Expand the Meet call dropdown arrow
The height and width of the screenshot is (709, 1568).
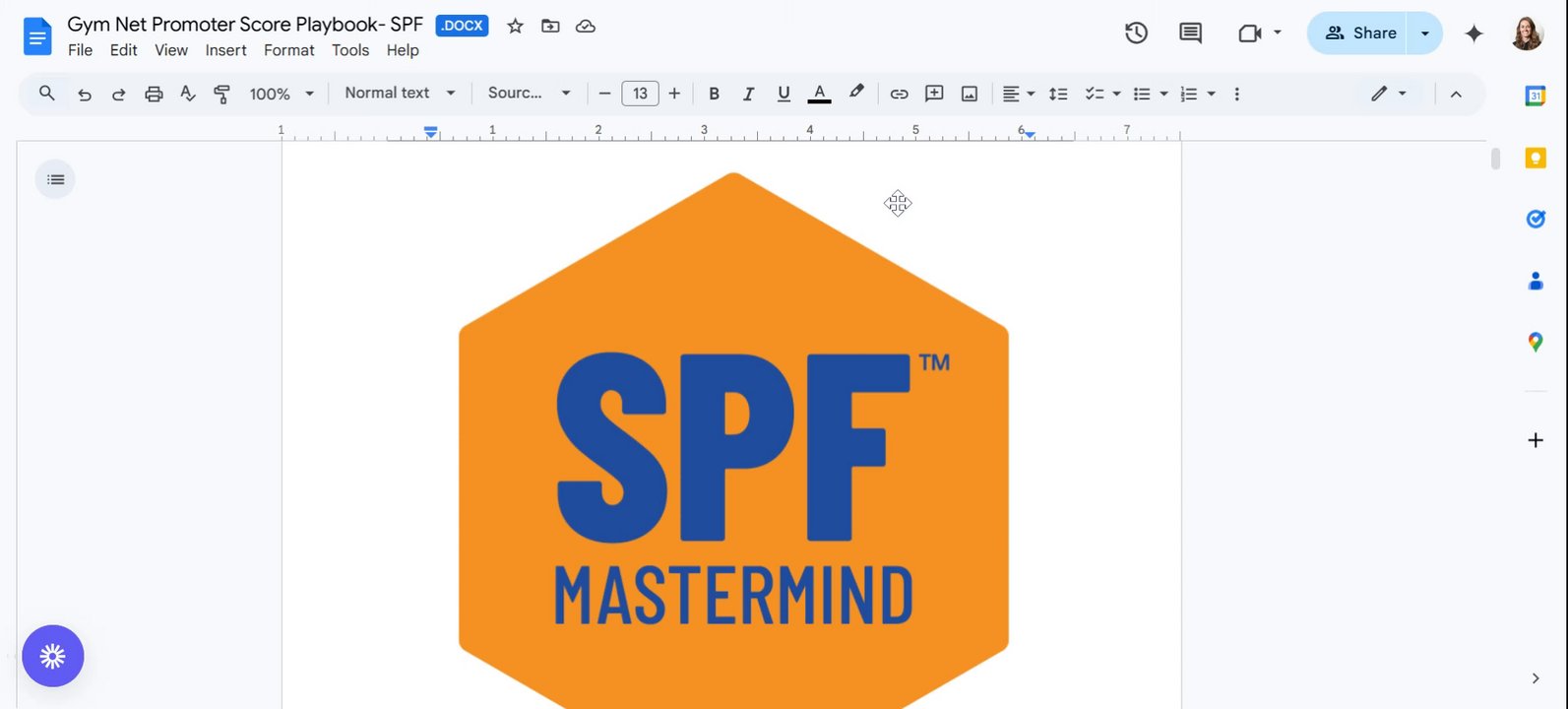(x=1277, y=32)
